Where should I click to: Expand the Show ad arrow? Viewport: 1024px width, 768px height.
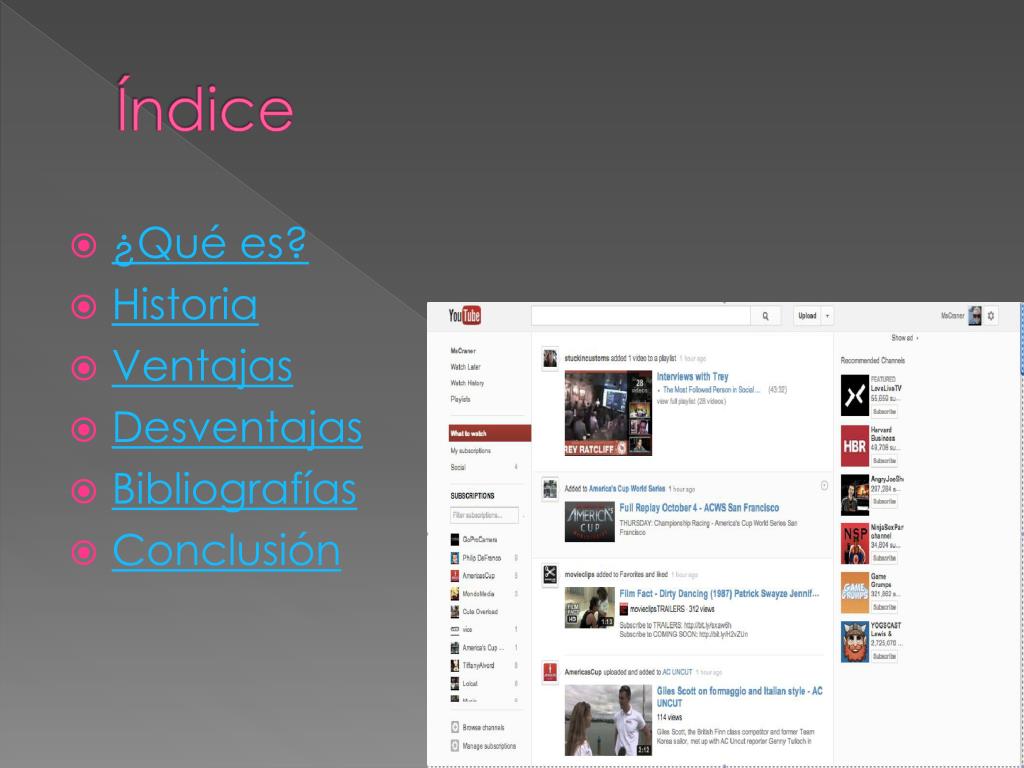918,338
